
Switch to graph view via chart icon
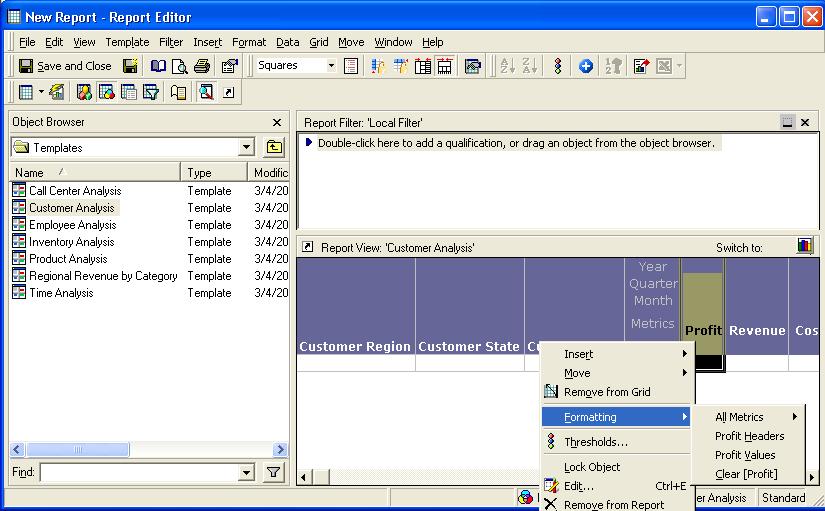point(804,246)
